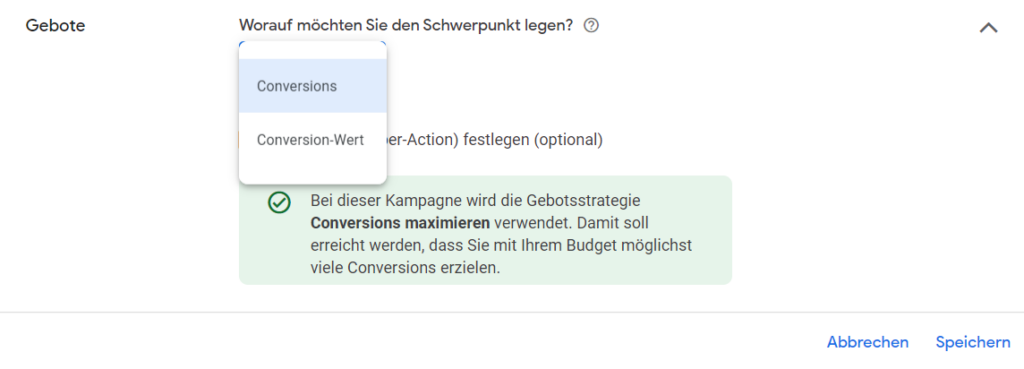The width and height of the screenshot is (1024, 369).
Task: Pick the Conversion-Wert option from the list
Action: pyautogui.click(x=313, y=140)
